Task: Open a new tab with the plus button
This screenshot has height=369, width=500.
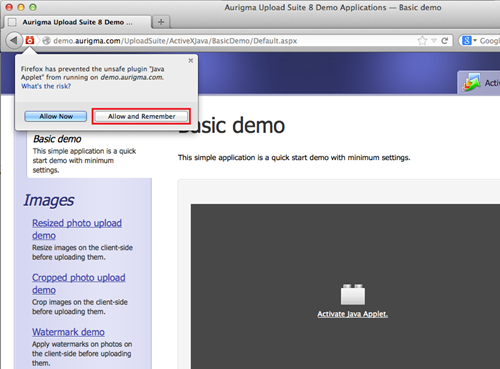Action: coord(161,22)
